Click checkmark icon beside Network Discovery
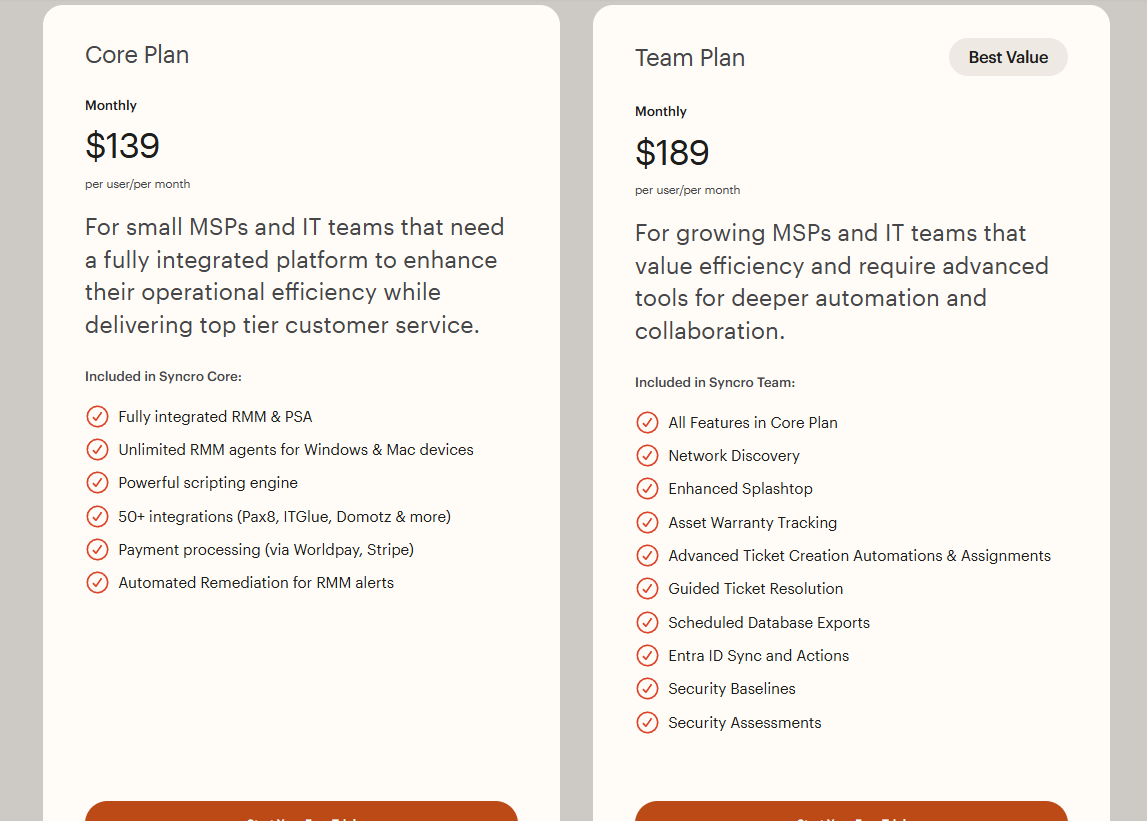The width and height of the screenshot is (1147, 821). tap(647, 455)
